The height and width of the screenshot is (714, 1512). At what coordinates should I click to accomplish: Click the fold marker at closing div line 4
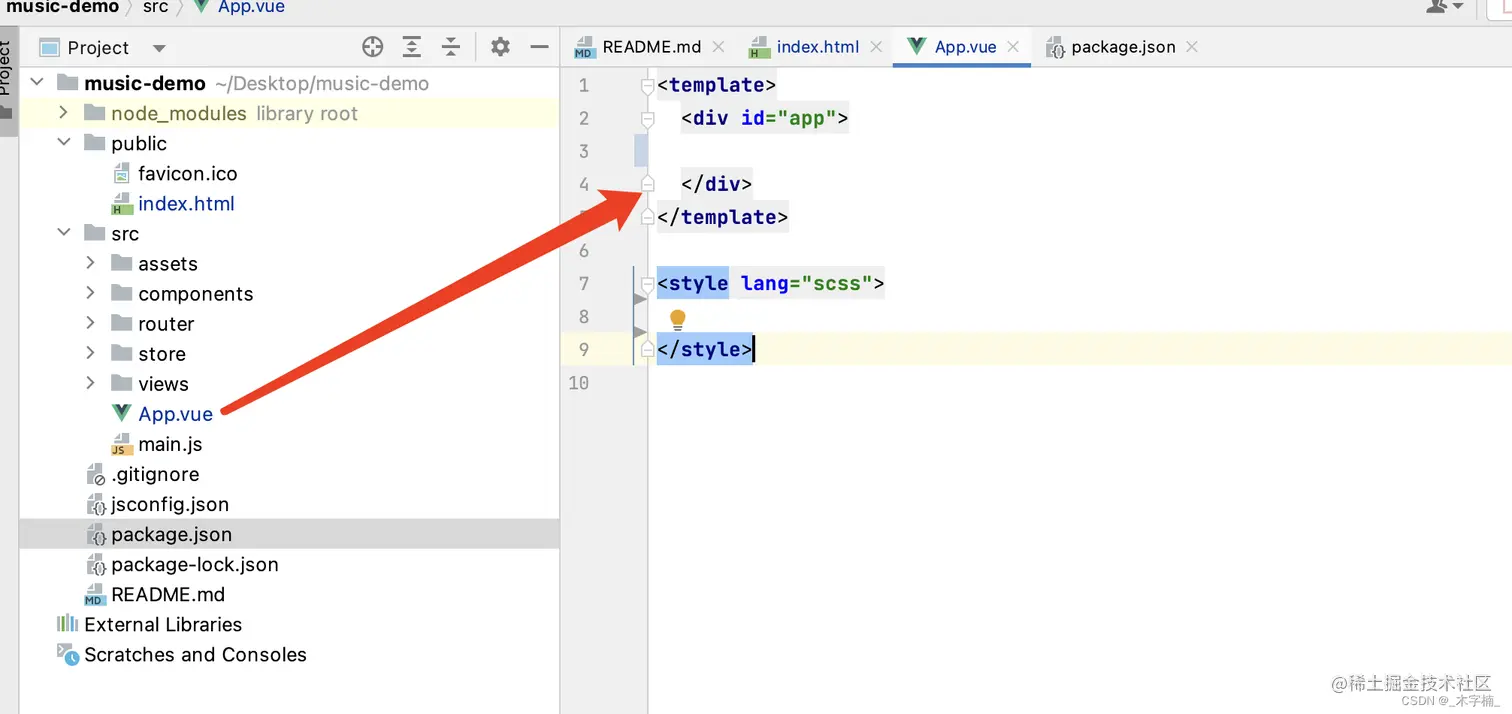click(x=647, y=184)
